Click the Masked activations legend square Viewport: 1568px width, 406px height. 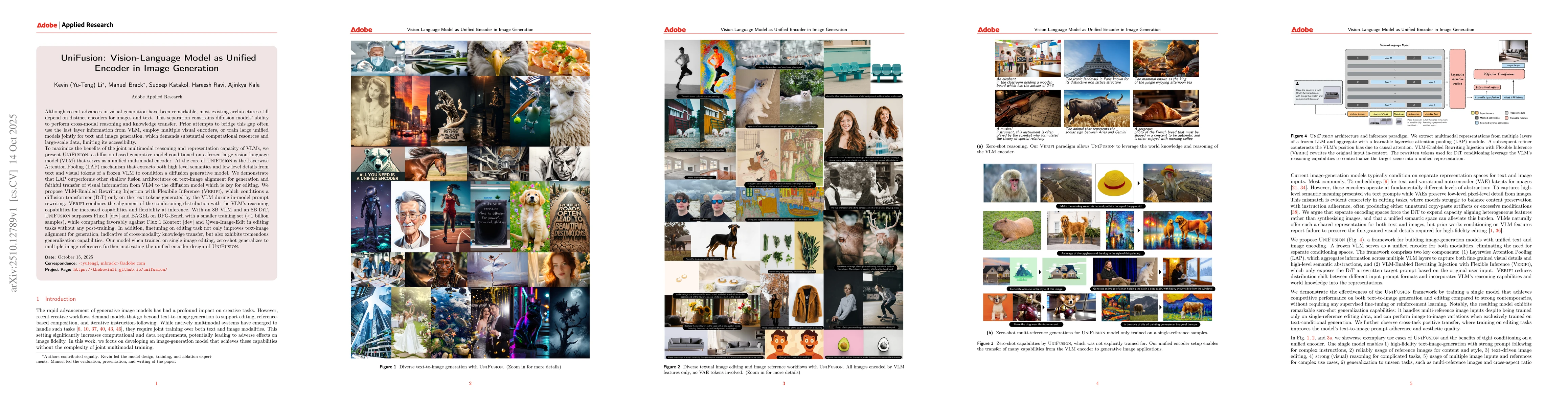pos(1477,118)
